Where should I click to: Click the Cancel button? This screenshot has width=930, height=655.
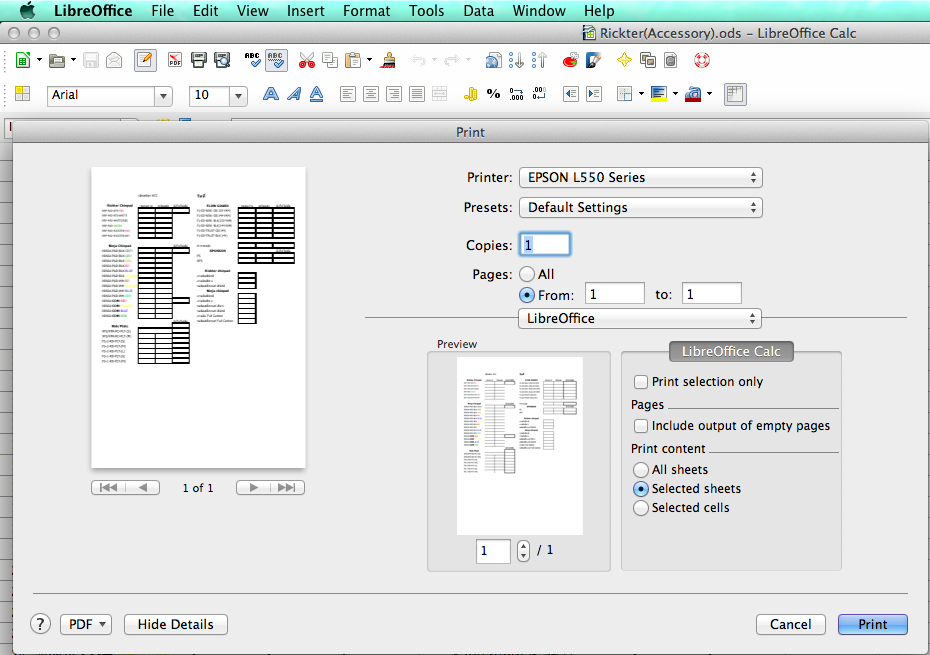(791, 624)
